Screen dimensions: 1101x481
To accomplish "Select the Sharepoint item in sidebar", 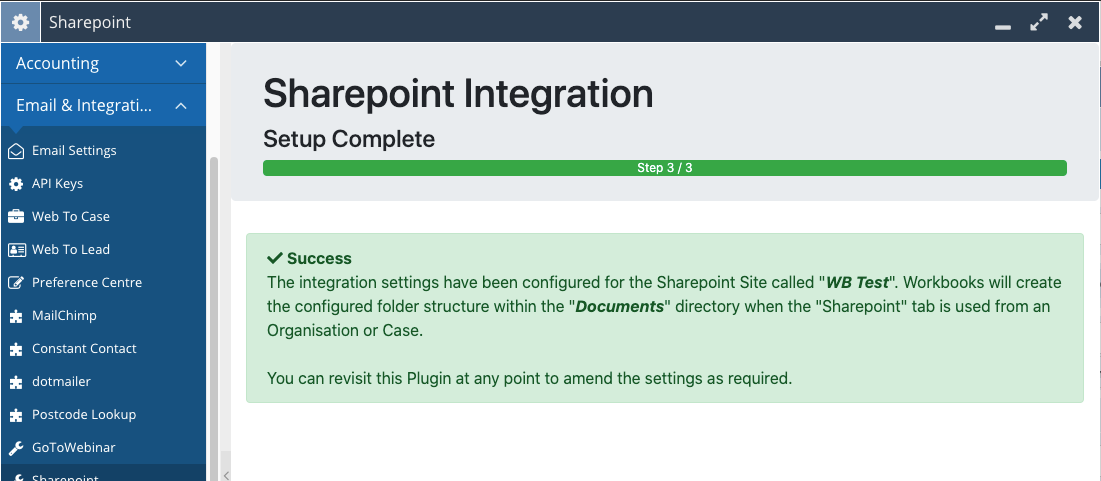I will (x=103, y=475).
